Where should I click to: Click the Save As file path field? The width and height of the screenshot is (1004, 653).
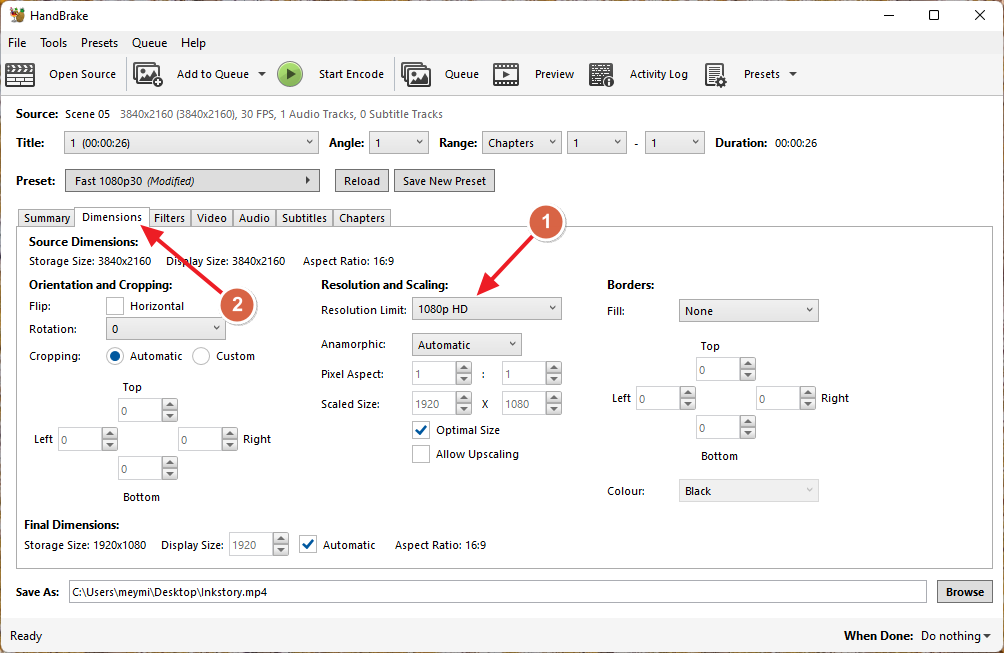point(497,592)
